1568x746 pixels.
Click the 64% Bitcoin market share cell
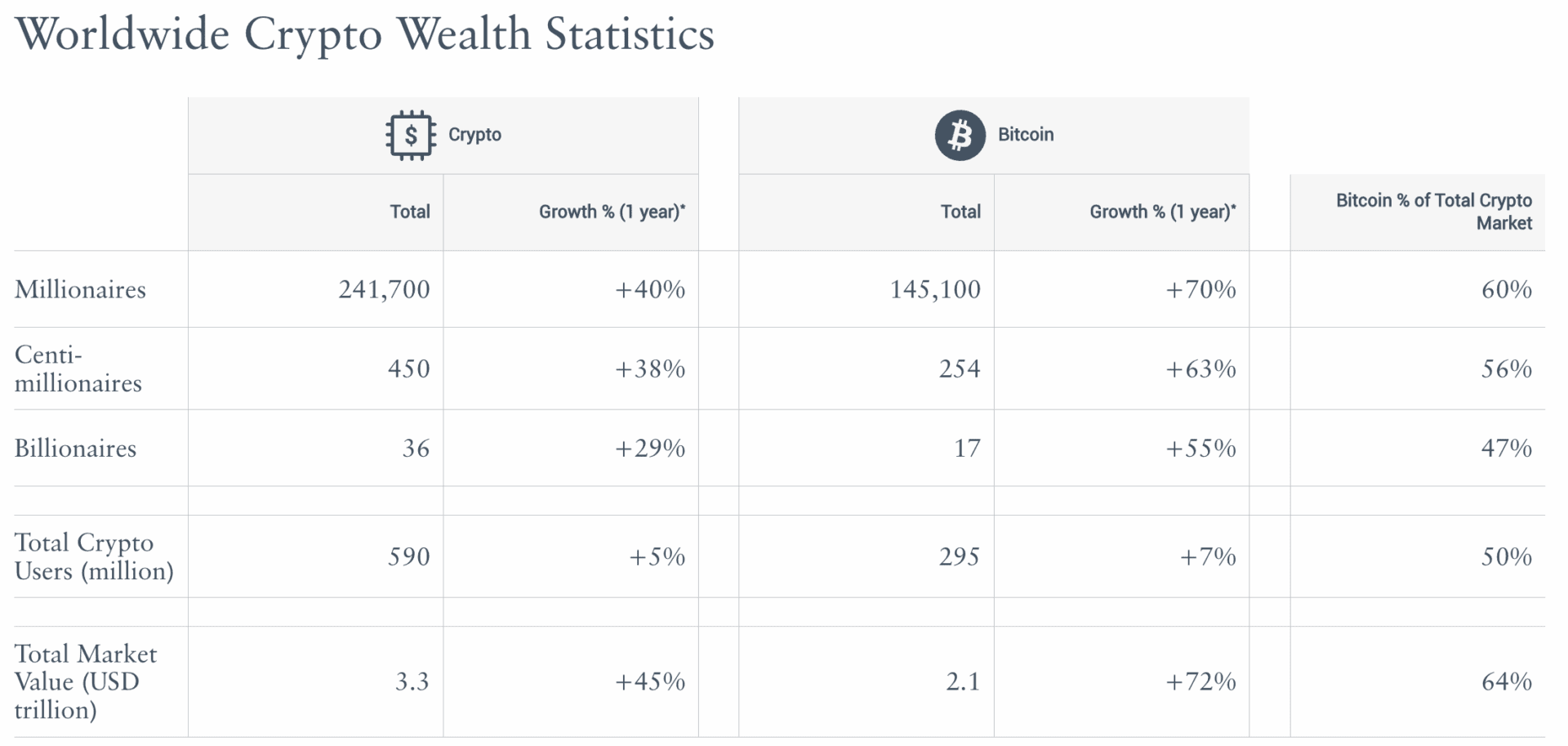(1506, 681)
